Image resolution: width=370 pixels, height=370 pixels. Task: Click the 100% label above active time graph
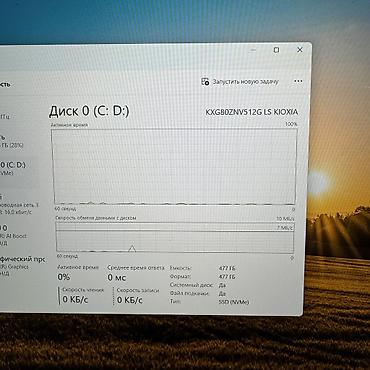pyautogui.click(x=291, y=124)
